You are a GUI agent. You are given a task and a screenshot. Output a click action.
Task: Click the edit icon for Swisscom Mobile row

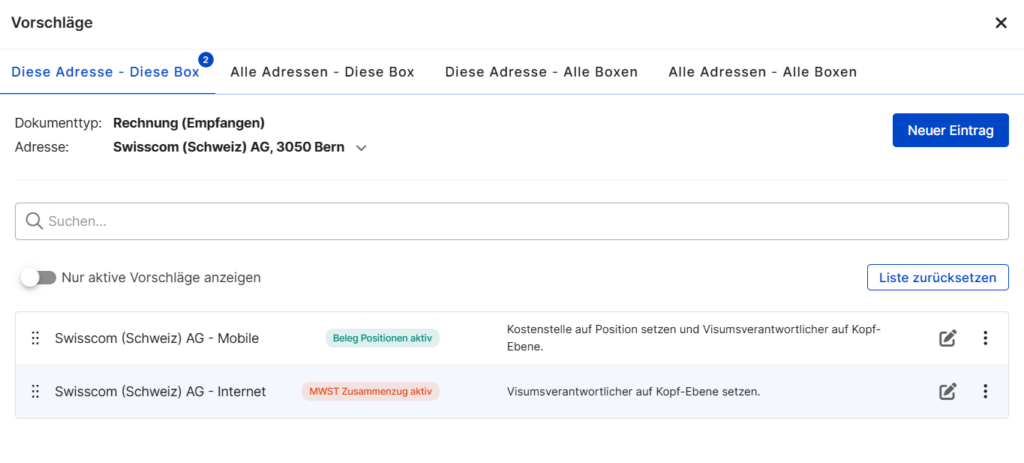coord(947,338)
